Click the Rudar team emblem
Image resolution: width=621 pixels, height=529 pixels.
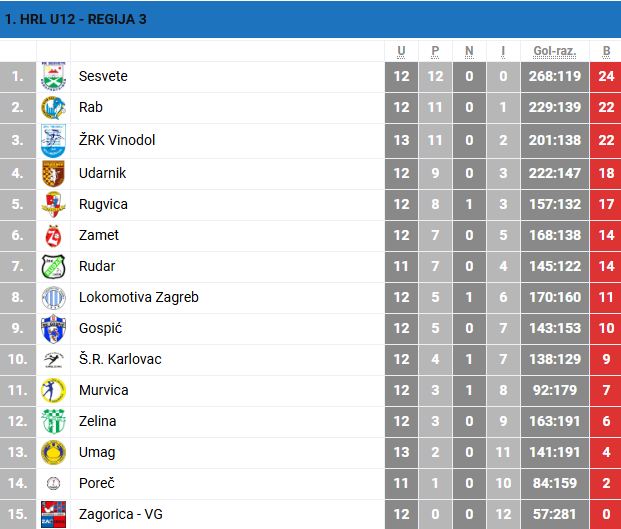point(52,267)
